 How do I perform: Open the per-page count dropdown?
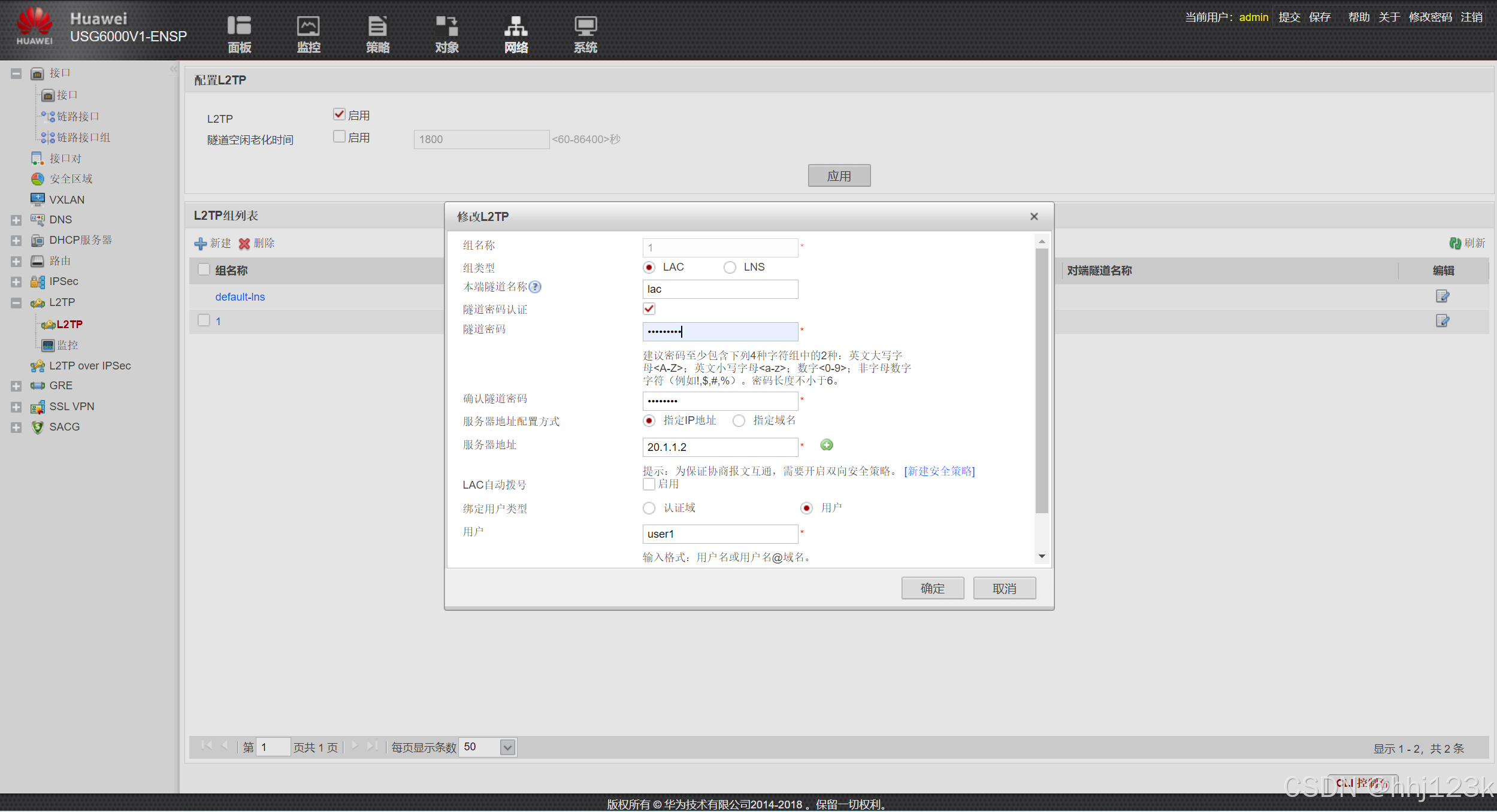(x=507, y=747)
